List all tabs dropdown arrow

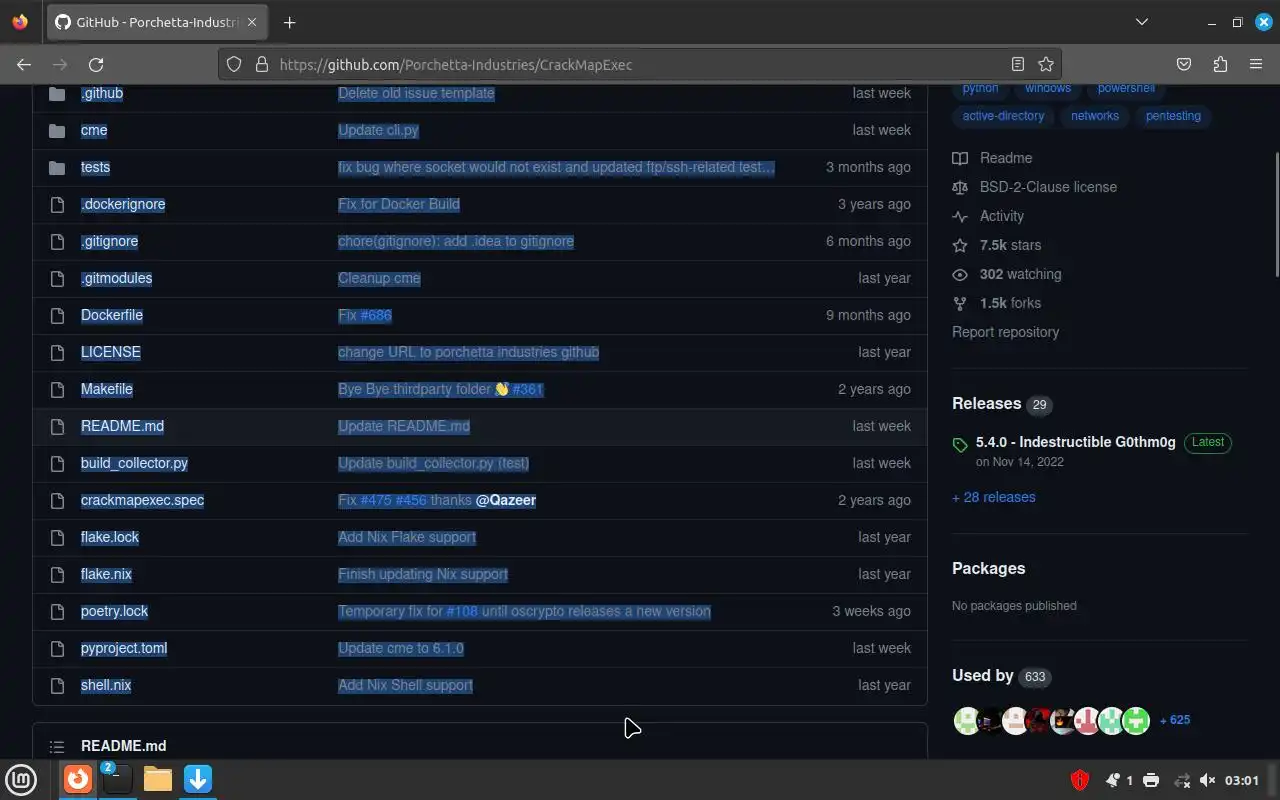pos(1142,22)
